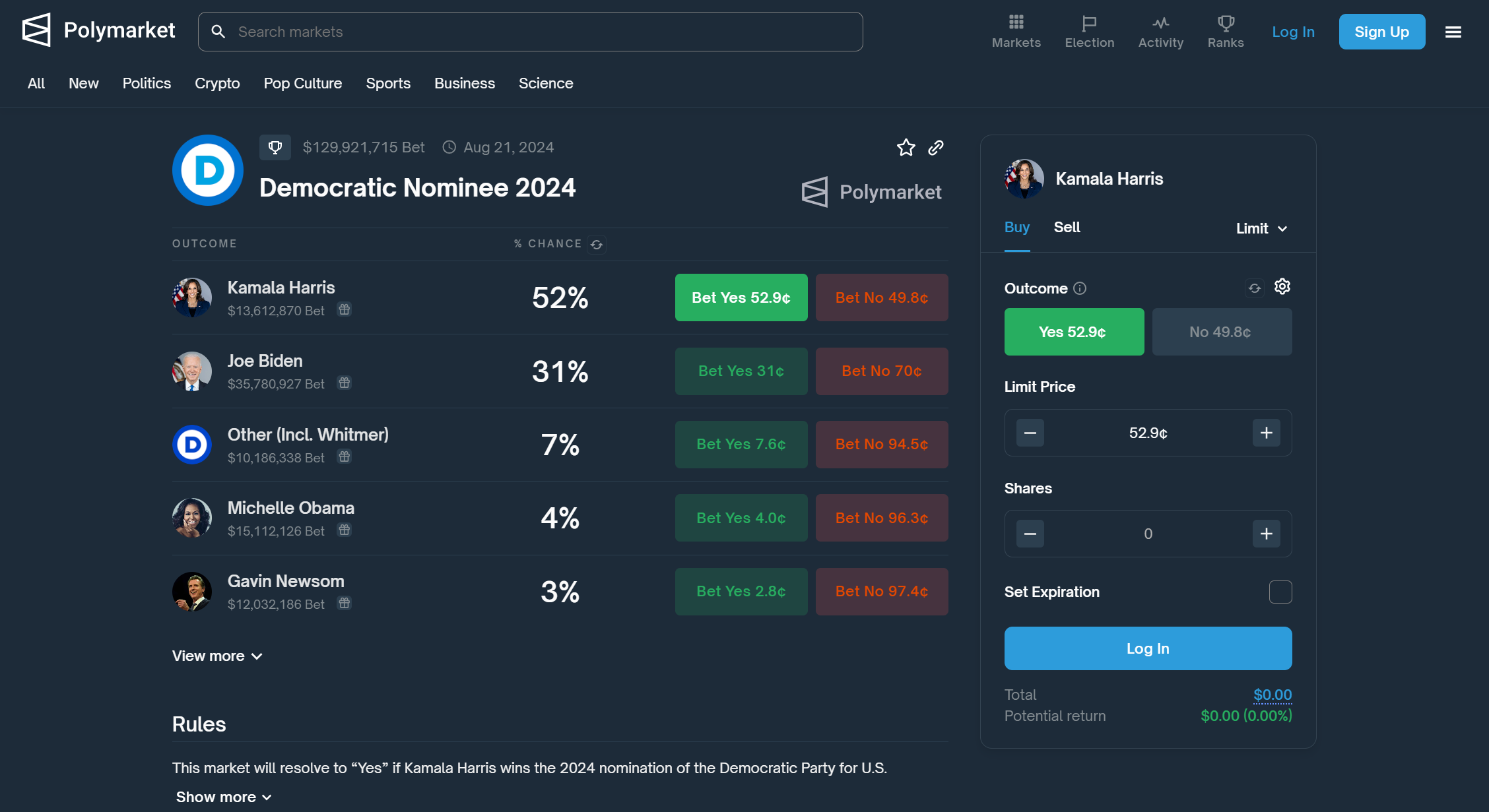Click the $0.00 total amount link
The image size is (1489, 812).
click(x=1273, y=695)
